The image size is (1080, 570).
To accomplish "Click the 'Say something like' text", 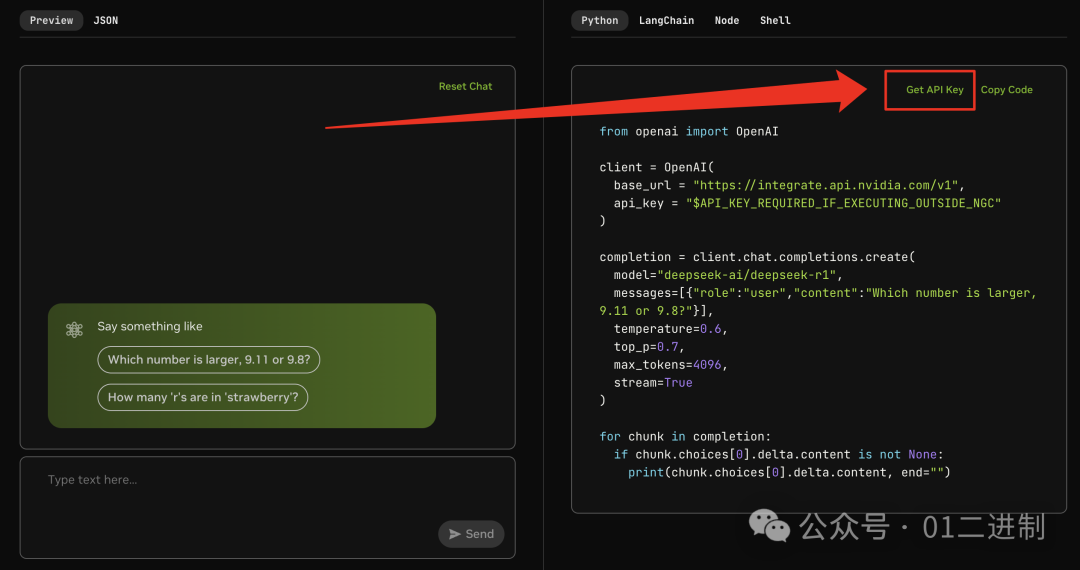I will pos(149,326).
